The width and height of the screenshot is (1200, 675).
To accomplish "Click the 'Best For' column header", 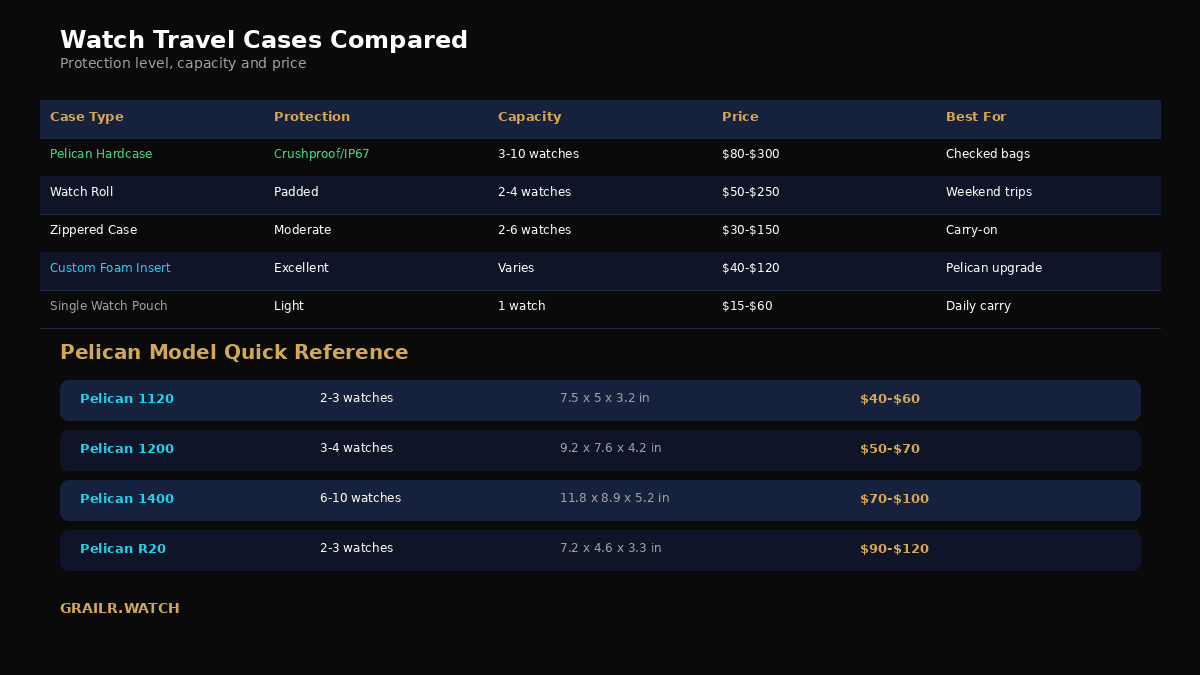I will [x=976, y=117].
